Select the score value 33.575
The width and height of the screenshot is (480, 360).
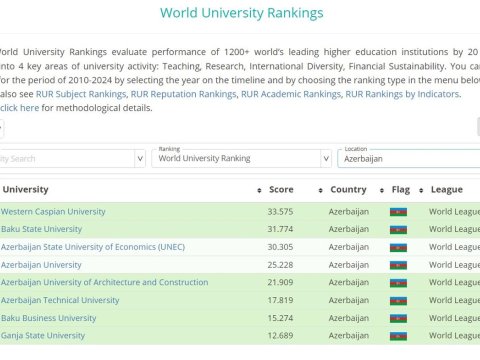pyautogui.click(x=280, y=212)
